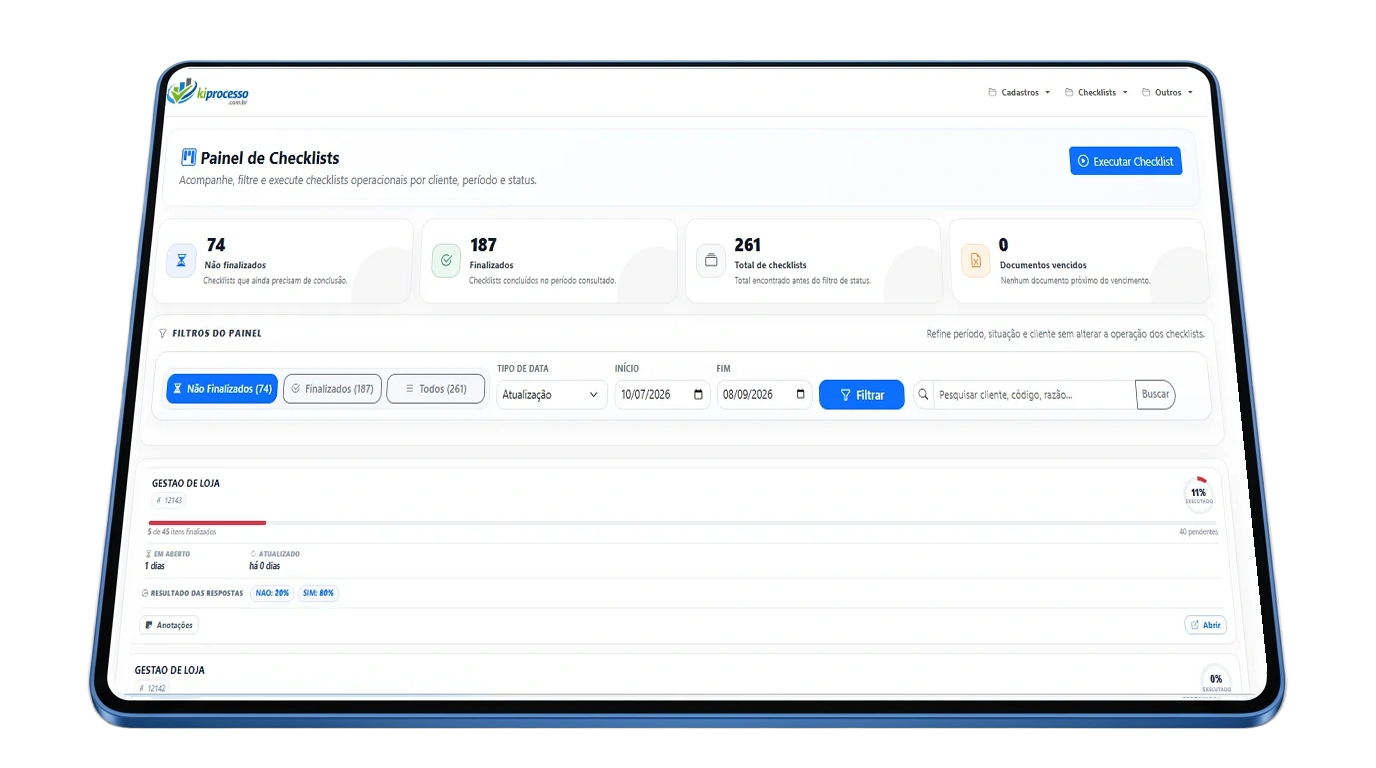Click the Checklists dropdown caret
The width and height of the screenshot is (1376, 768).
[1124, 93]
